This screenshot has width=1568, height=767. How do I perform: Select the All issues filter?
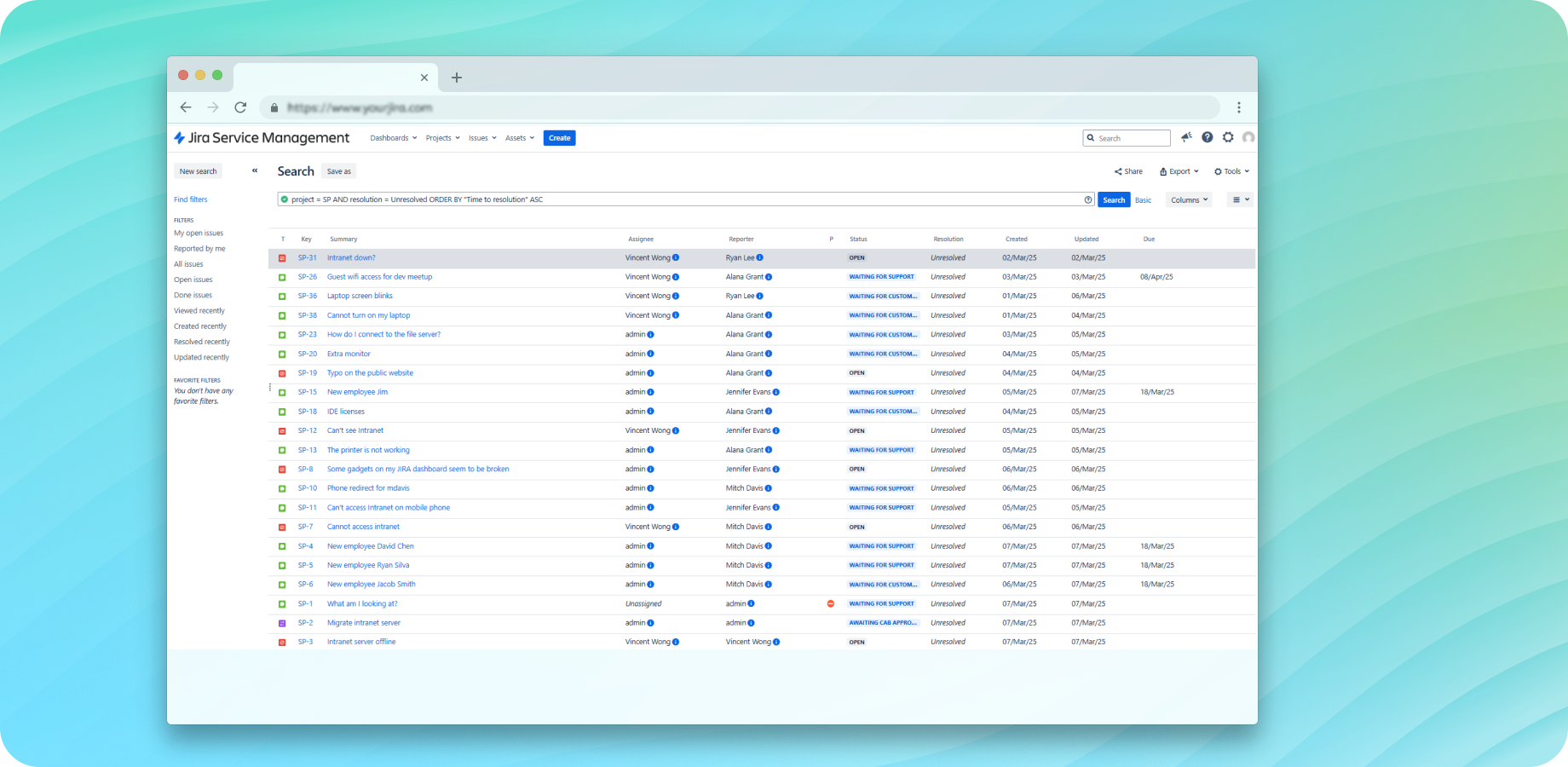pyautogui.click(x=188, y=264)
